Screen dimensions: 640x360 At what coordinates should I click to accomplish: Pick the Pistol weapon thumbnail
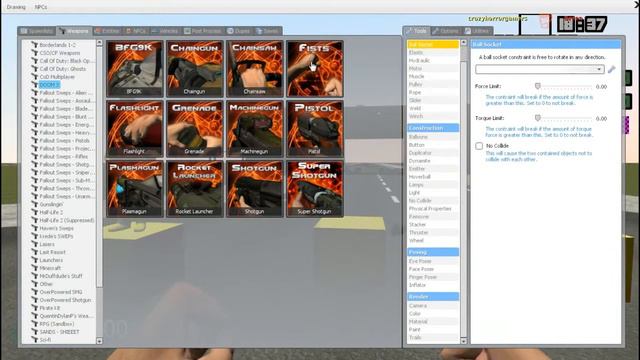pos(315,129)
